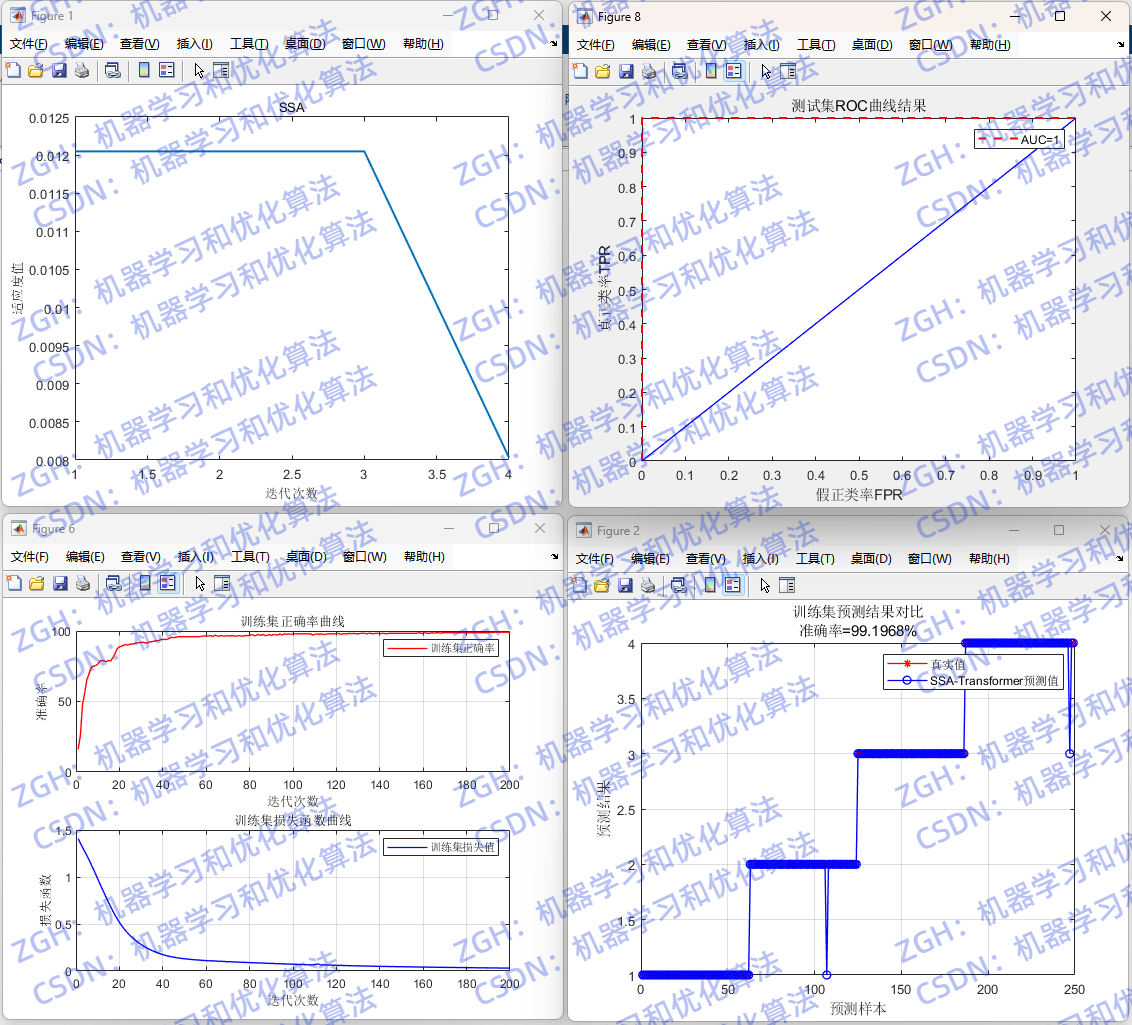Screen dimensions: 1132x1025
Task: Click dock arrow at Figure 1 menu bar end
Action: click(x=554, y=44)
